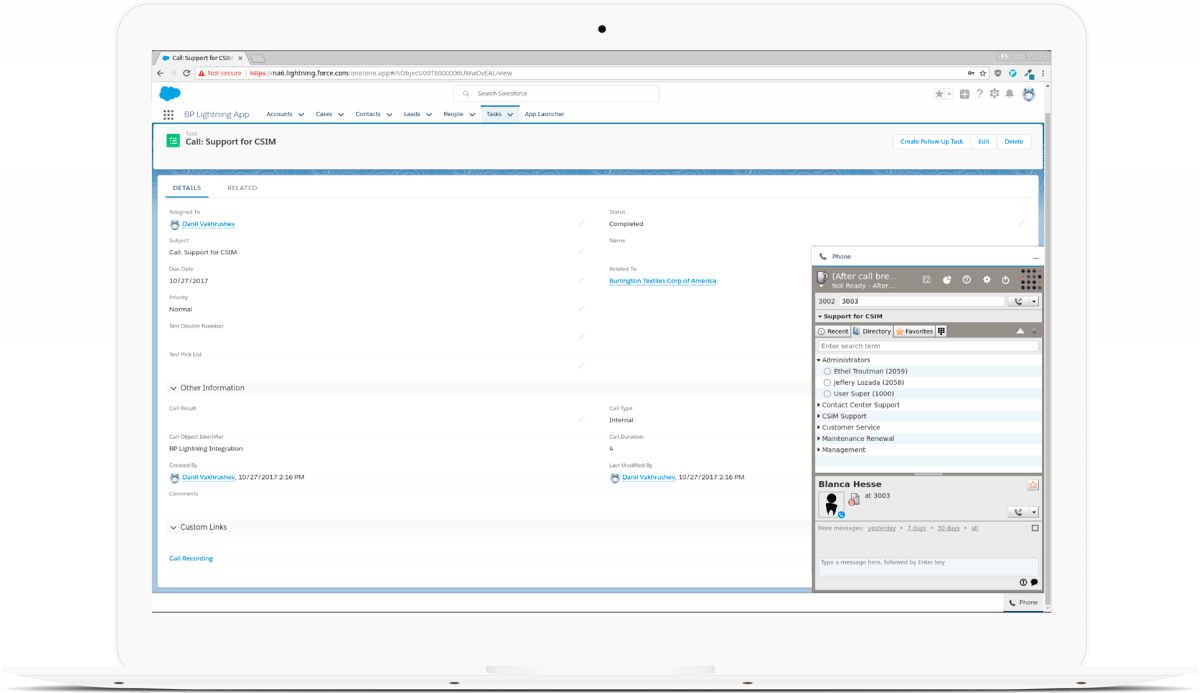
Task: Switch to the DETAILS tab
Action: (187, 188)
